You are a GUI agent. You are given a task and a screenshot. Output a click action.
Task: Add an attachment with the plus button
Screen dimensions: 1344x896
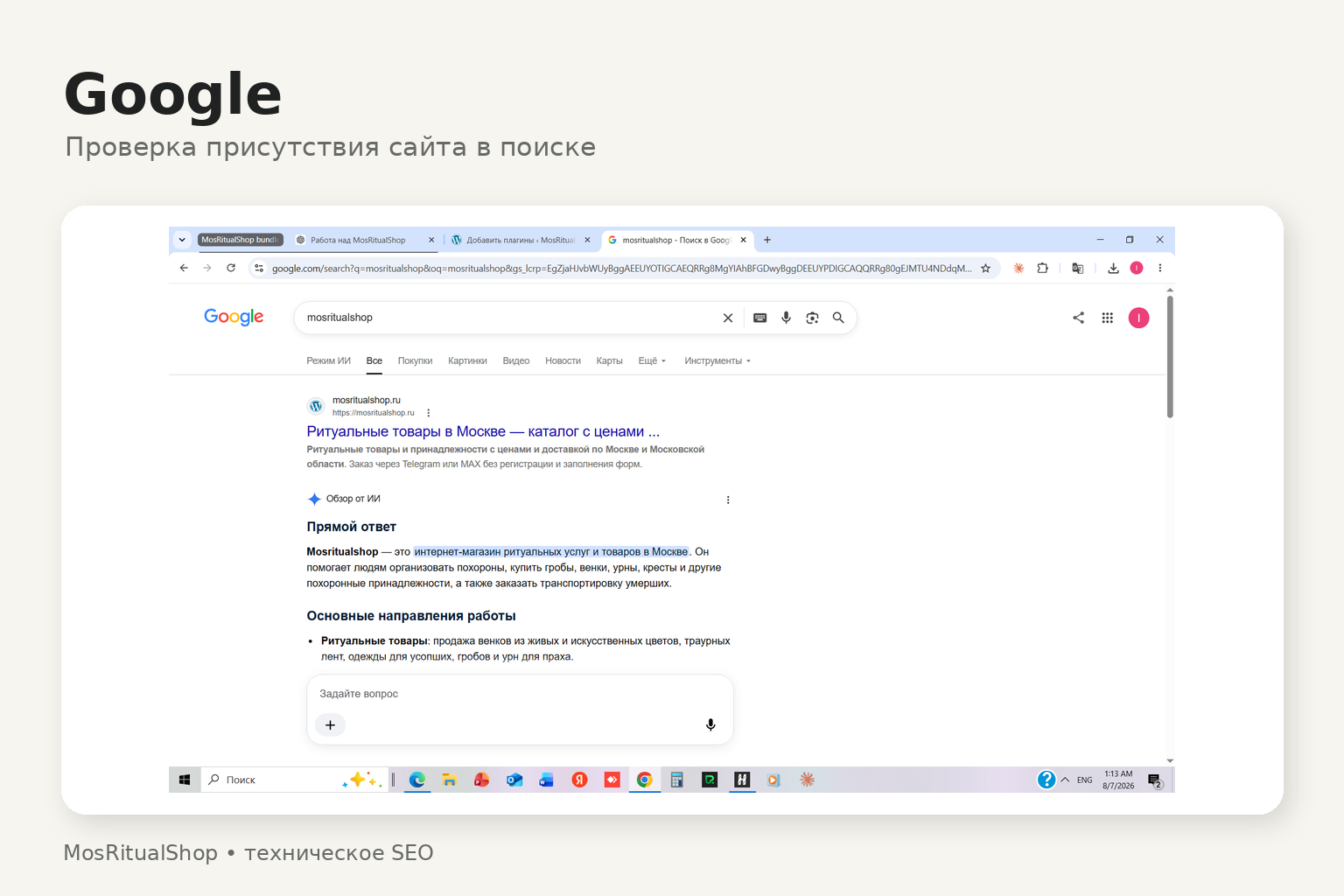tap(330, 724)
